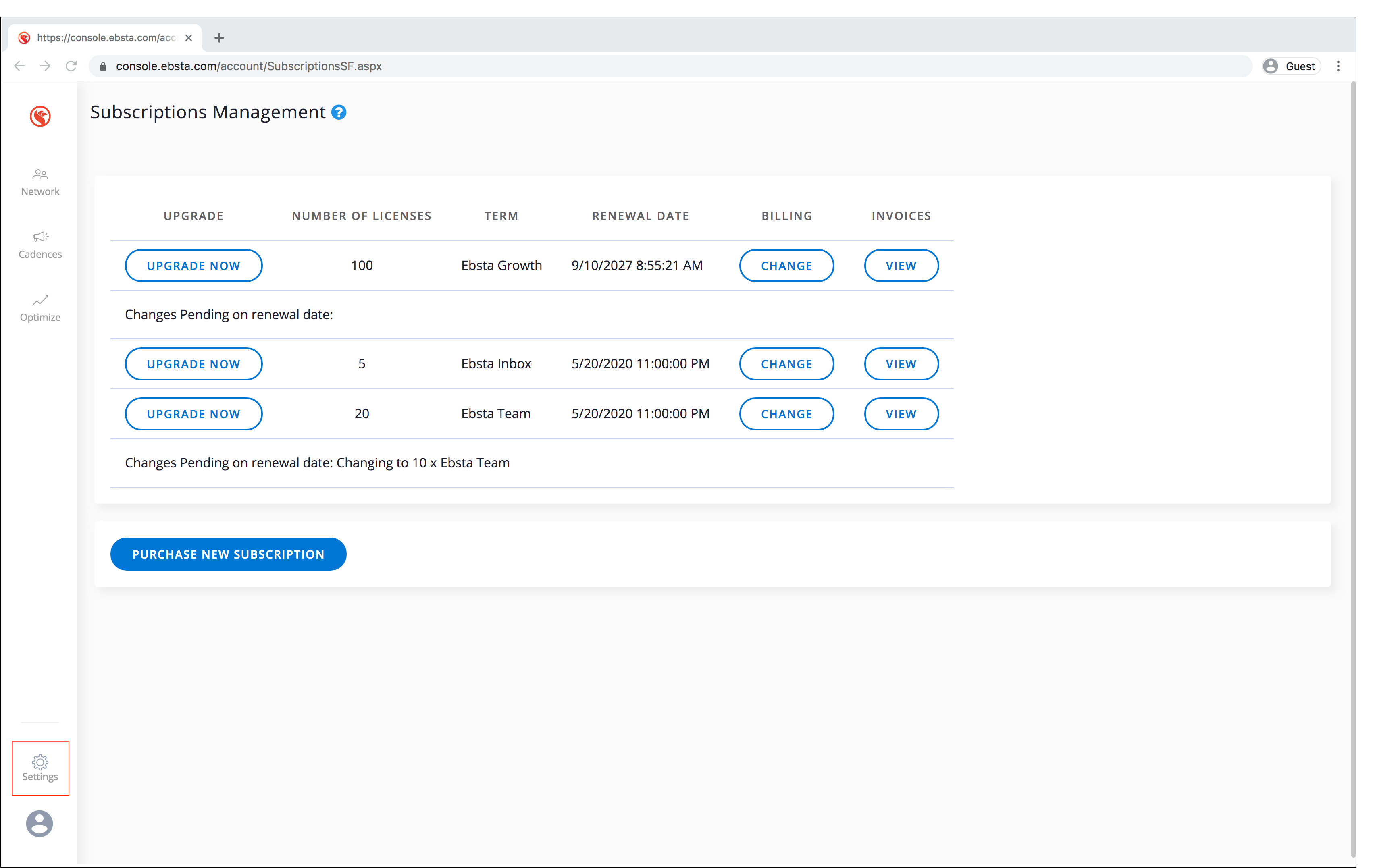Open a new browser tab
The height and width of the screenshot is (868, 1373).
click(x=219, y=38)
